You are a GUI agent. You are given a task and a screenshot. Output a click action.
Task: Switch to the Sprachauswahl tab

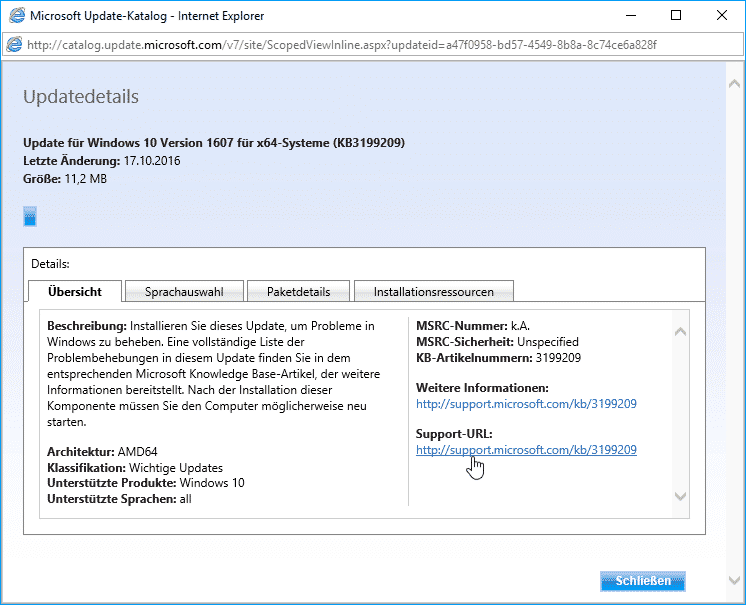pos(184,292)
